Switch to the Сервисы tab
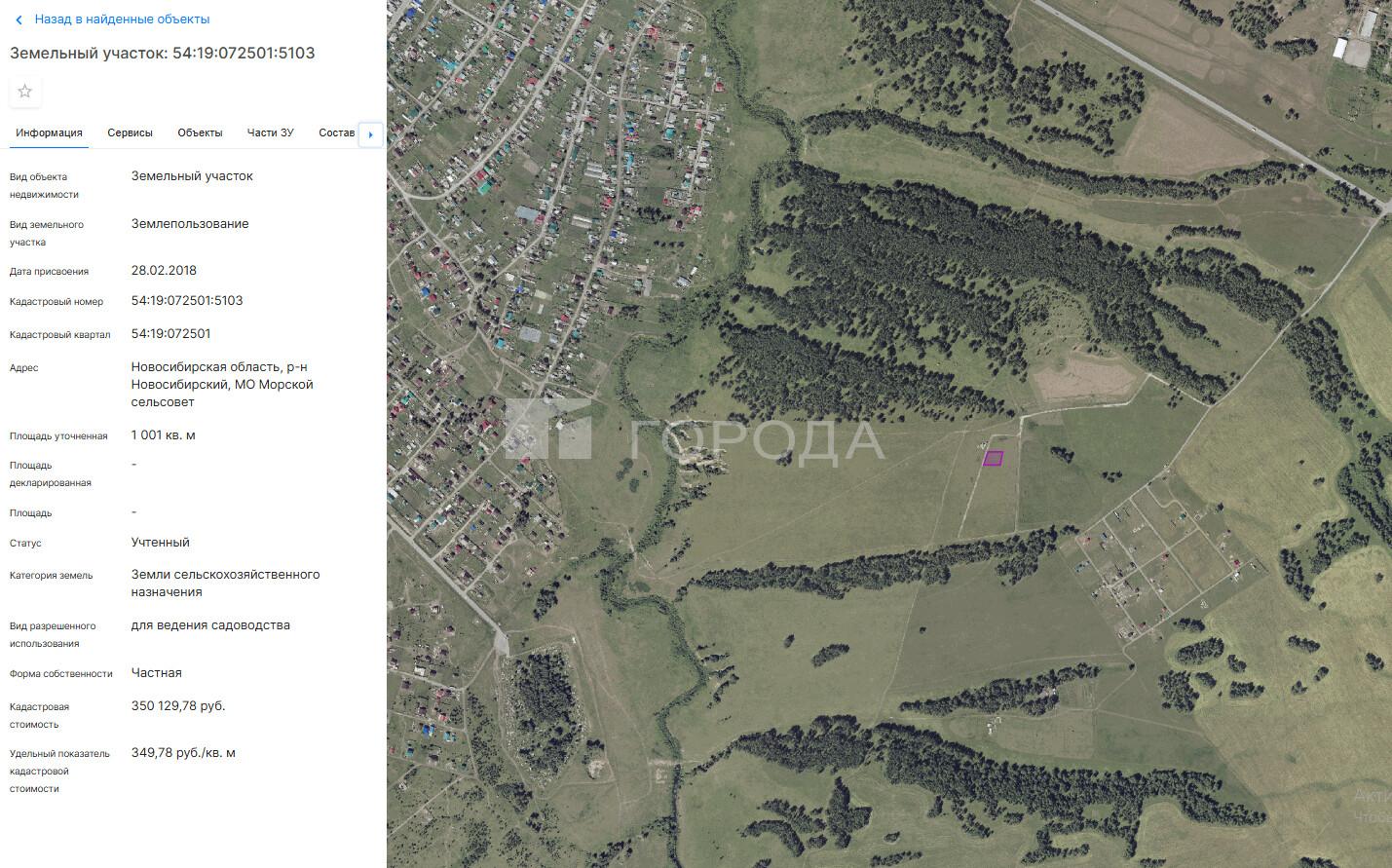The width and height of the screenshot is (1392, 868). [130, 132]
